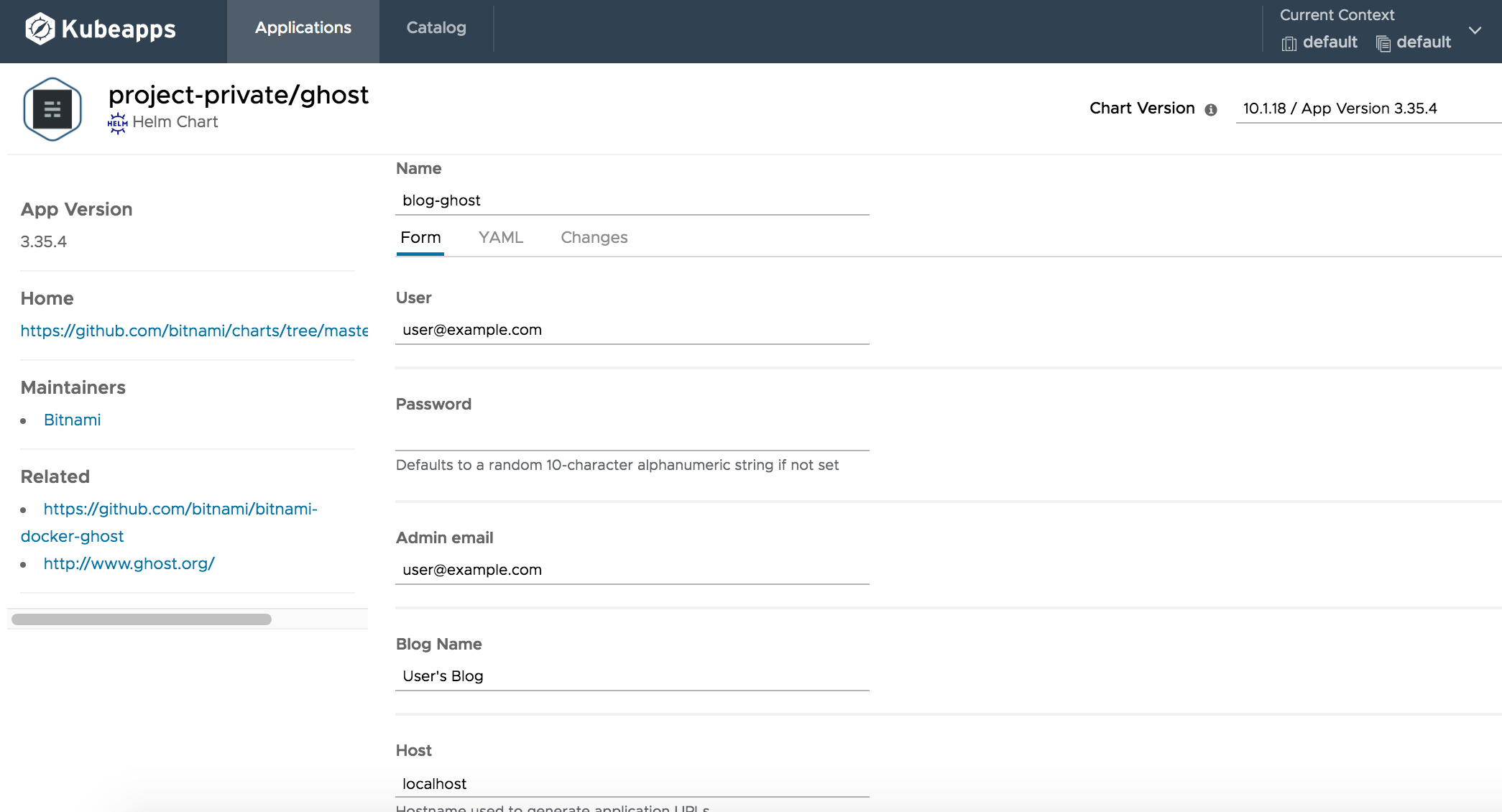
Task: Click the Helm icon beside Helm Chart
Action: (118, 123)
